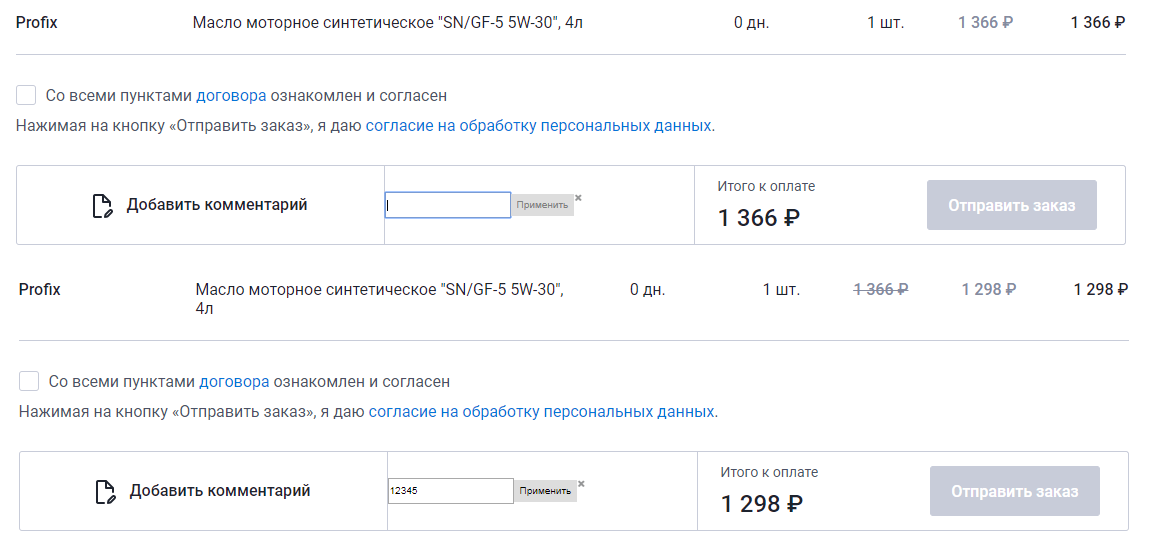The image size is (1150, 541).
Task: Tick the agreement checkbox above the 1 298 ₽ total
Action: tap(29, 381)
